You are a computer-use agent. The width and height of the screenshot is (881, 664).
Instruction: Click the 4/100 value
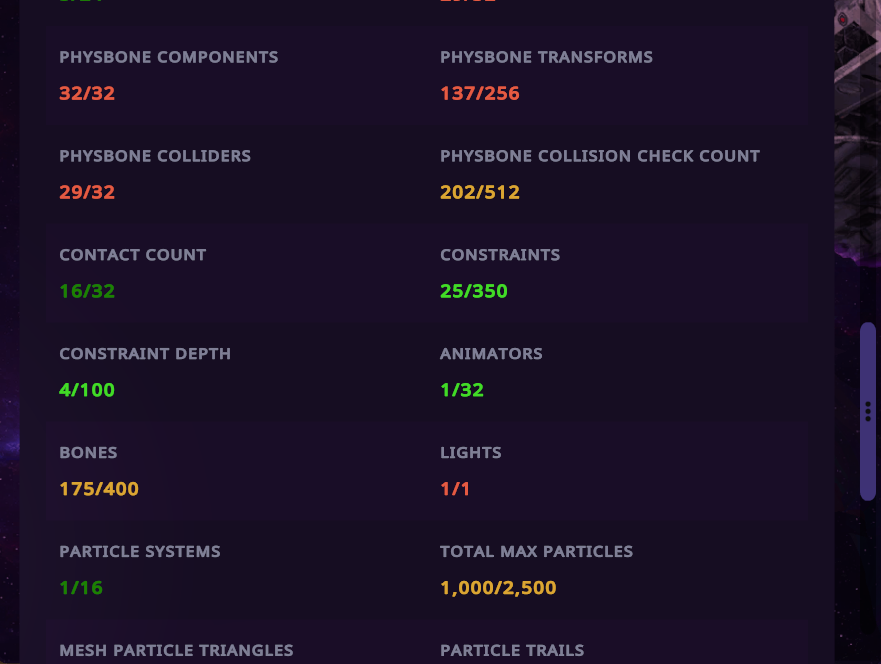pos(87,390)
